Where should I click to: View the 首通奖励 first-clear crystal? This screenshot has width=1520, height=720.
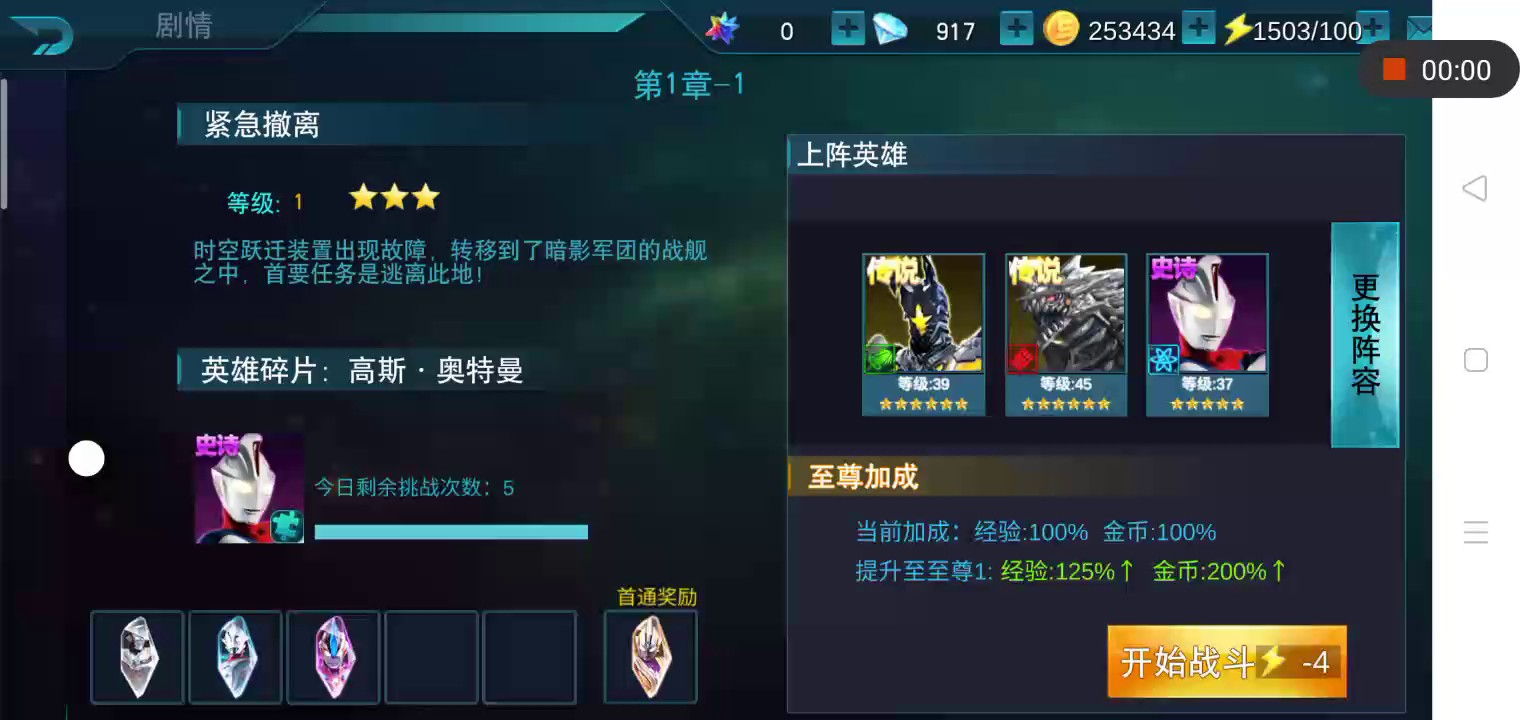click(x=651, y=657)
